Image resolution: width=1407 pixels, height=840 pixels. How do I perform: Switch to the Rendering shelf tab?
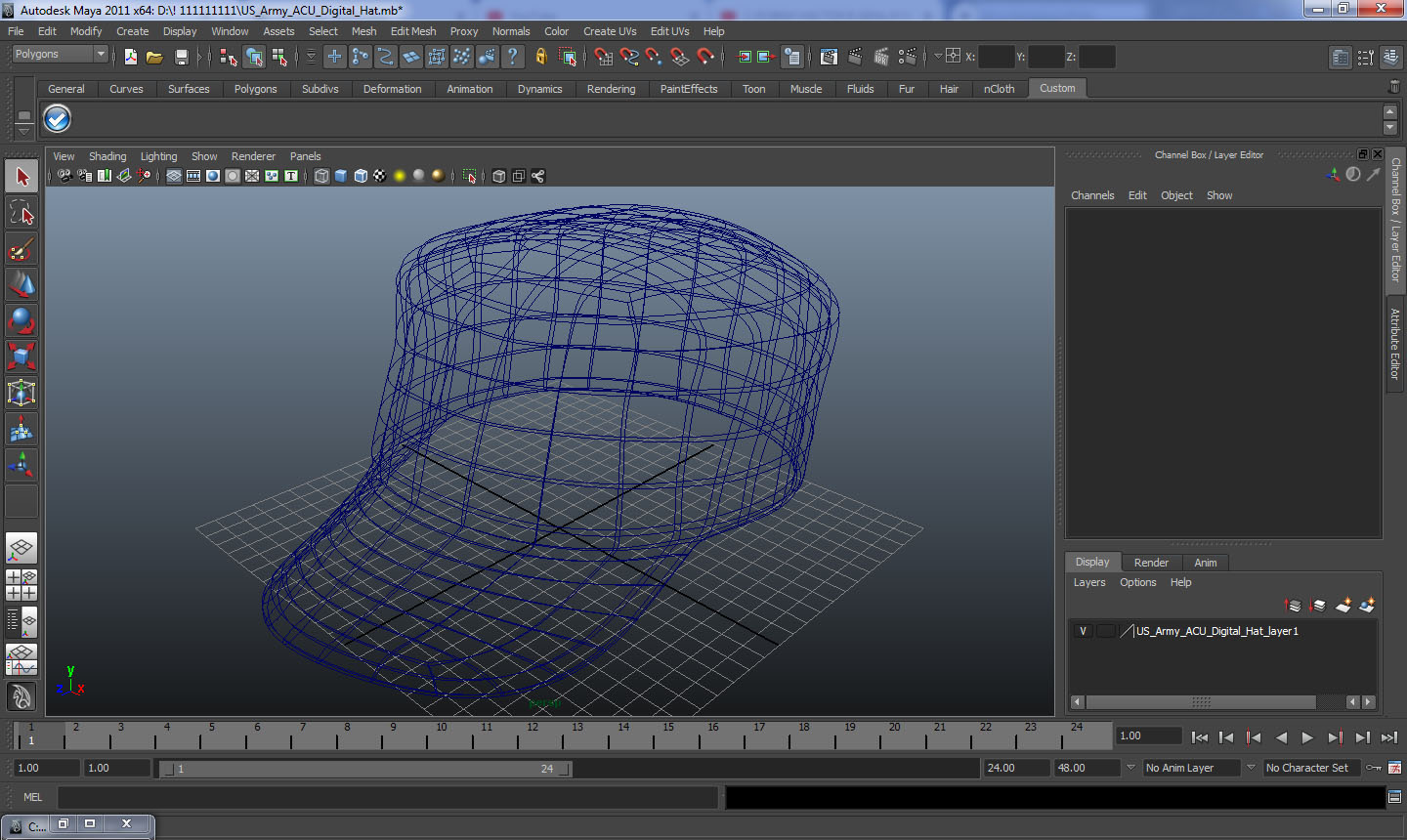coord(611,89)
